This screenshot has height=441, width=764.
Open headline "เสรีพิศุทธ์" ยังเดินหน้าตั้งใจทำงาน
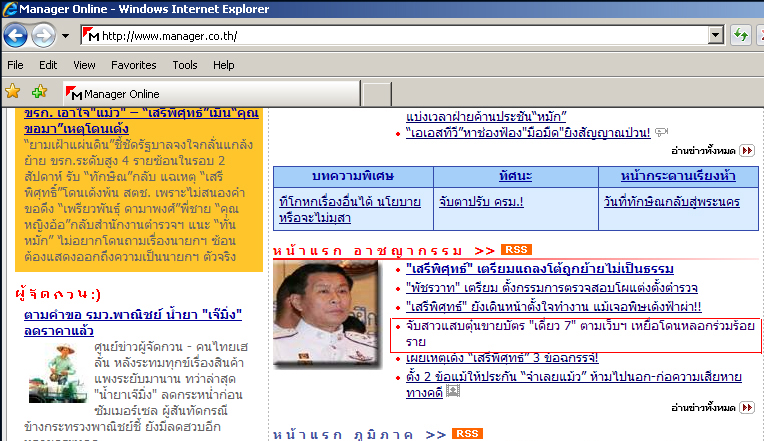point(554,307)
